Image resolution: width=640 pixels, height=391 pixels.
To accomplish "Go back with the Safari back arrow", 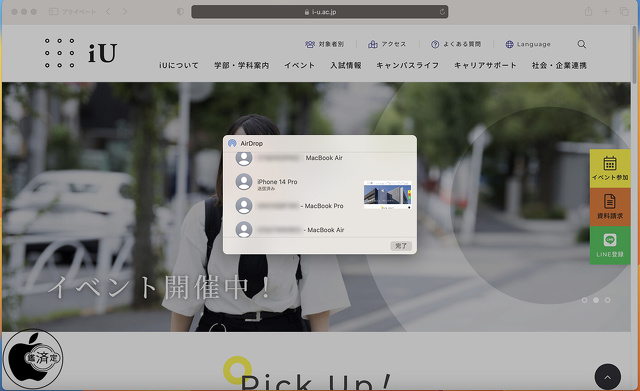I will [x=108, y=11].
